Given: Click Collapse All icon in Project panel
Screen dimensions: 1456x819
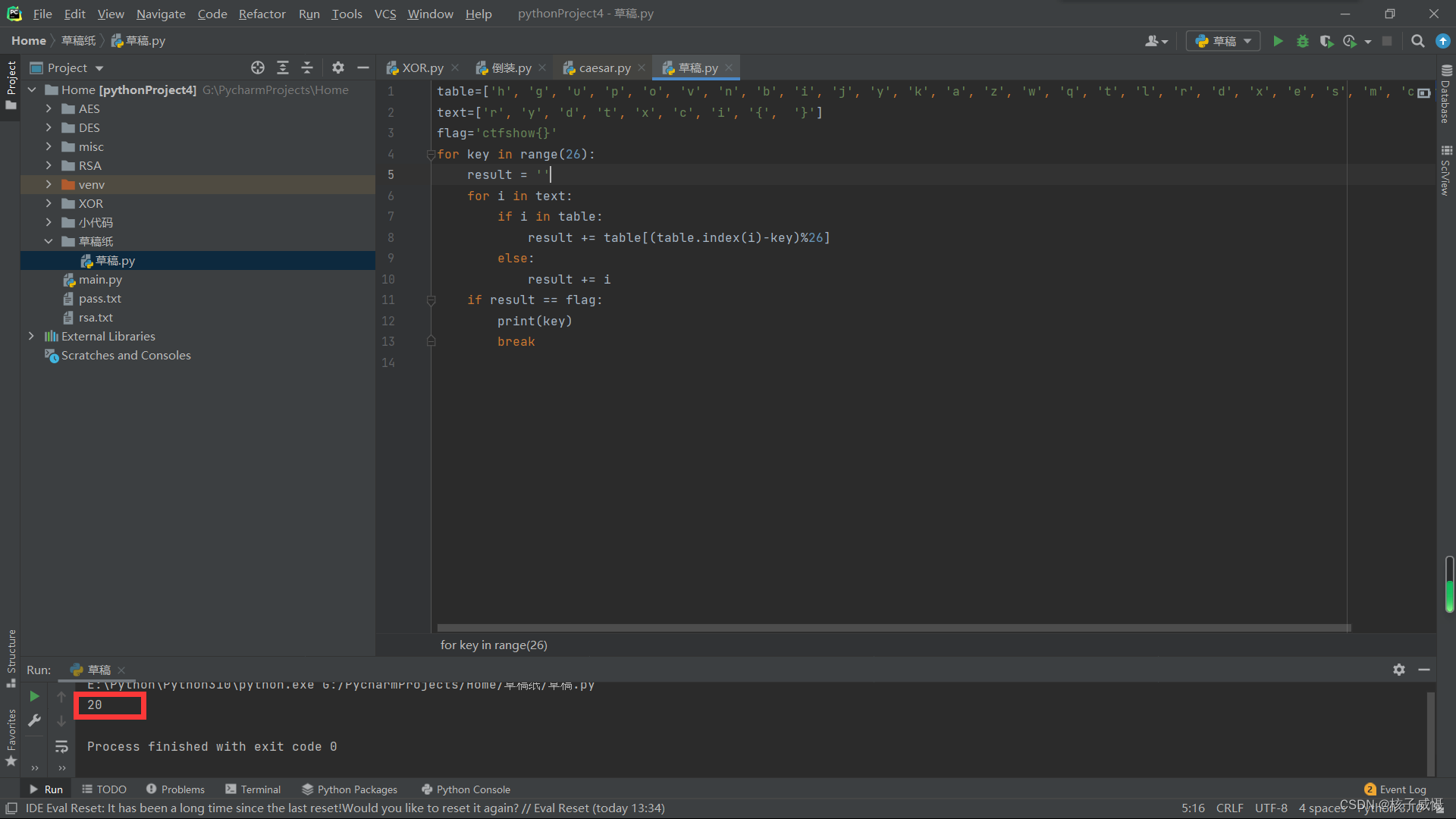Looking at the screenshot, I should (x=307, y=67).
